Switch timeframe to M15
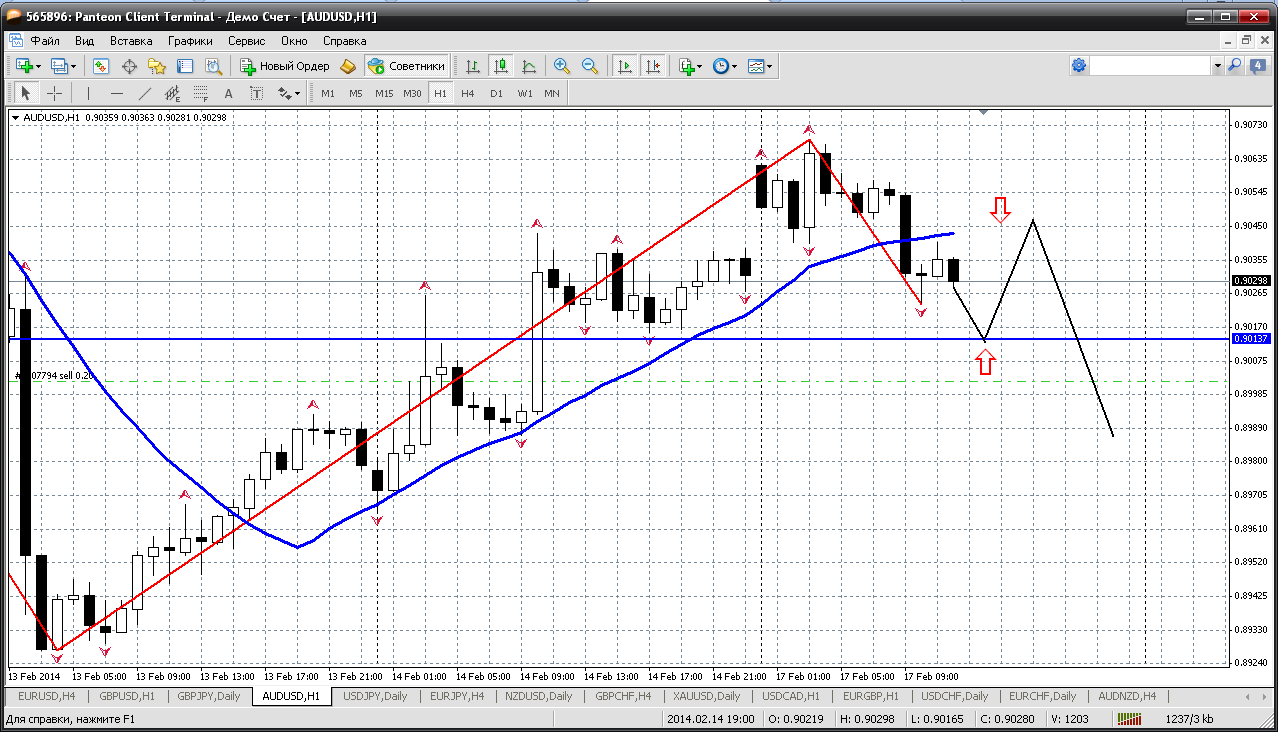This screenshot has width=1278, height=732. [x=384, y=93]
